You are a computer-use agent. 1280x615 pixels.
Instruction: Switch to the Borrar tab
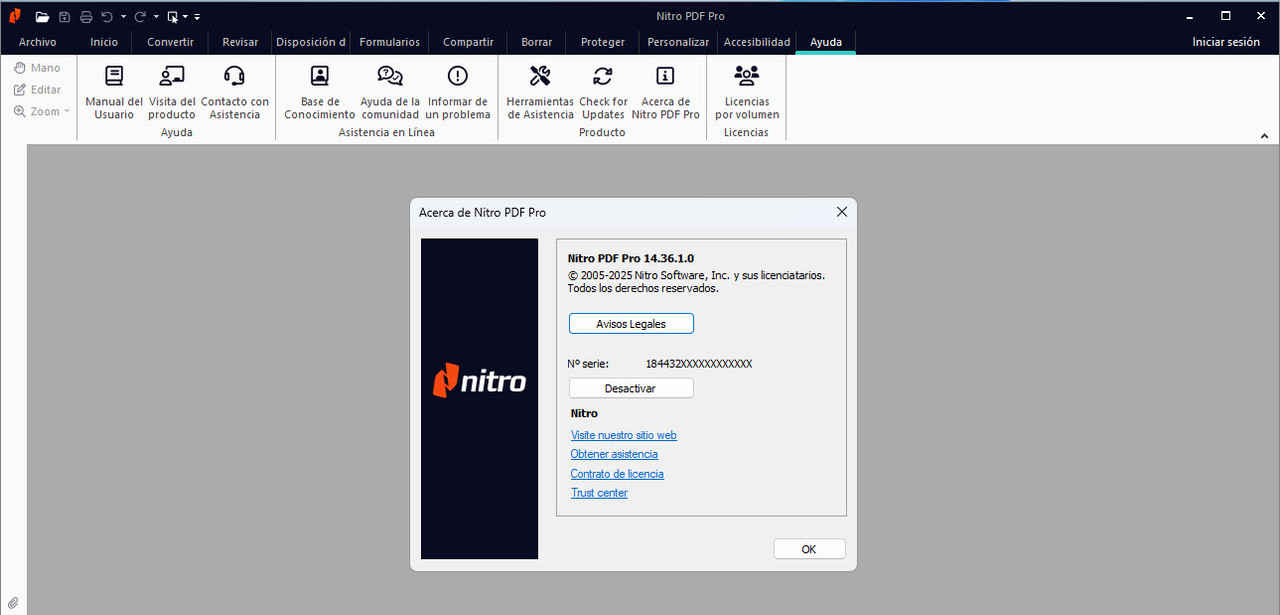point(537,42)
